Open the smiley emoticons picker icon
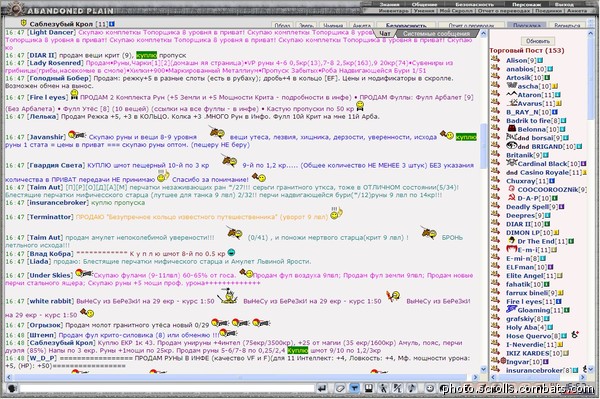Viewport: 600px width, 399px height. click(430, 389)
